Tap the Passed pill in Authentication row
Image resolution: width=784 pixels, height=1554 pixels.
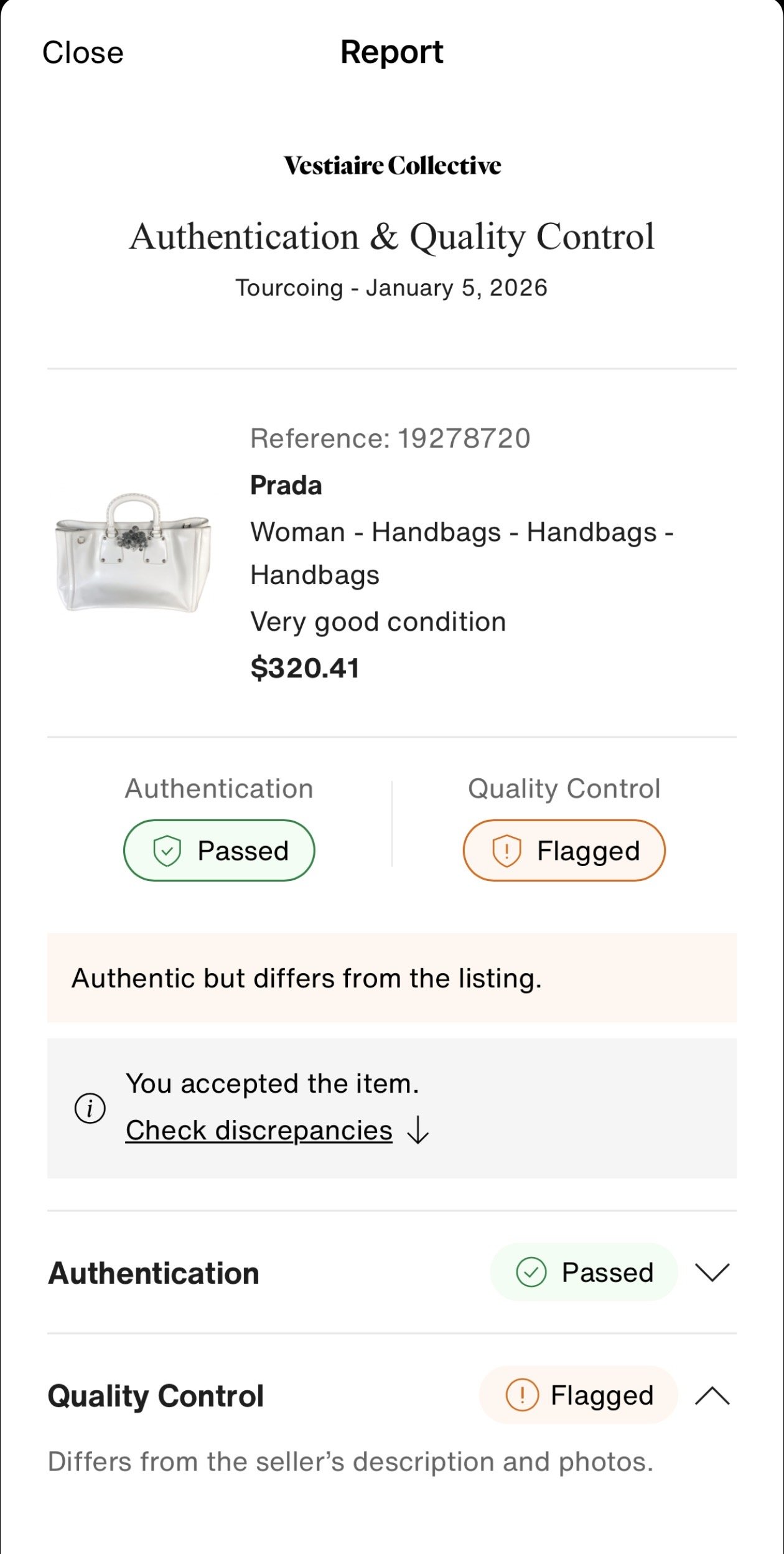coord(584,1272)
